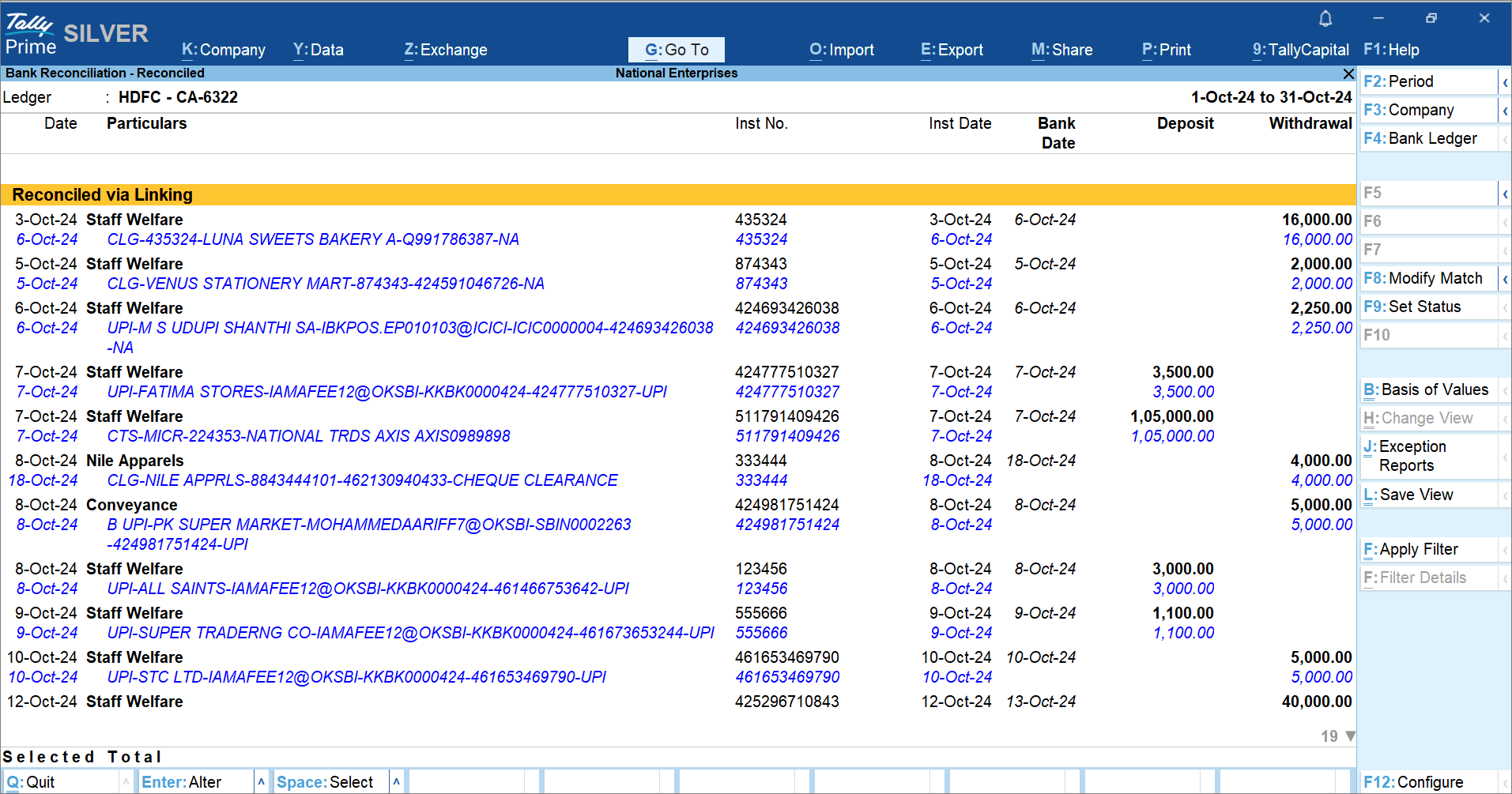Open the Z: Exchange menu

coord(446,50)
